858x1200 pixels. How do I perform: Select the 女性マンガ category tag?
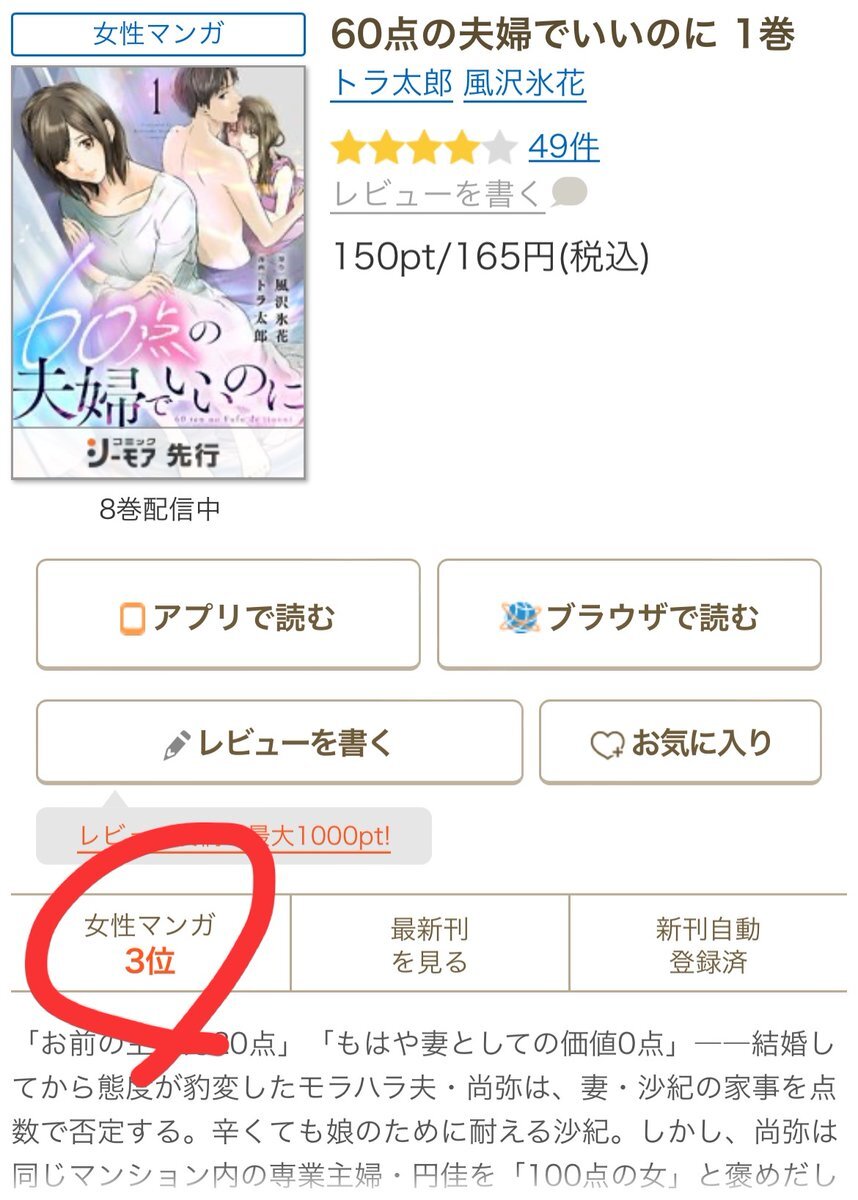click(159, 35)
